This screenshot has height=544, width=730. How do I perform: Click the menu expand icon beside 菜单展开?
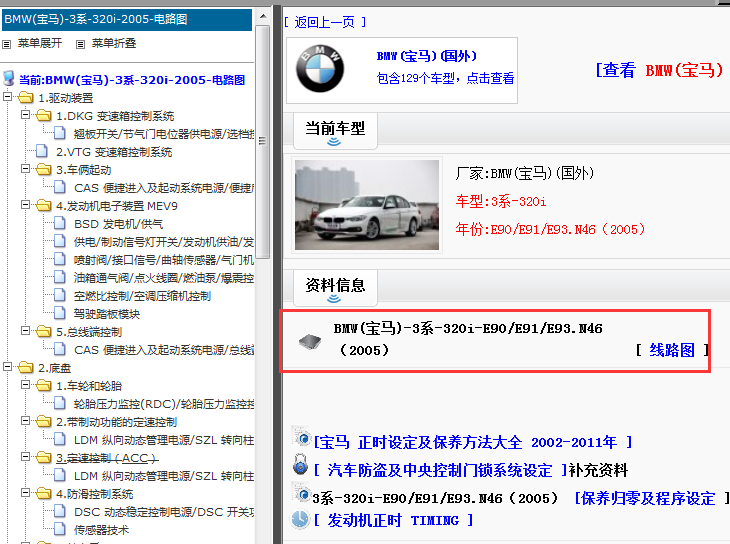click(7, 44)
